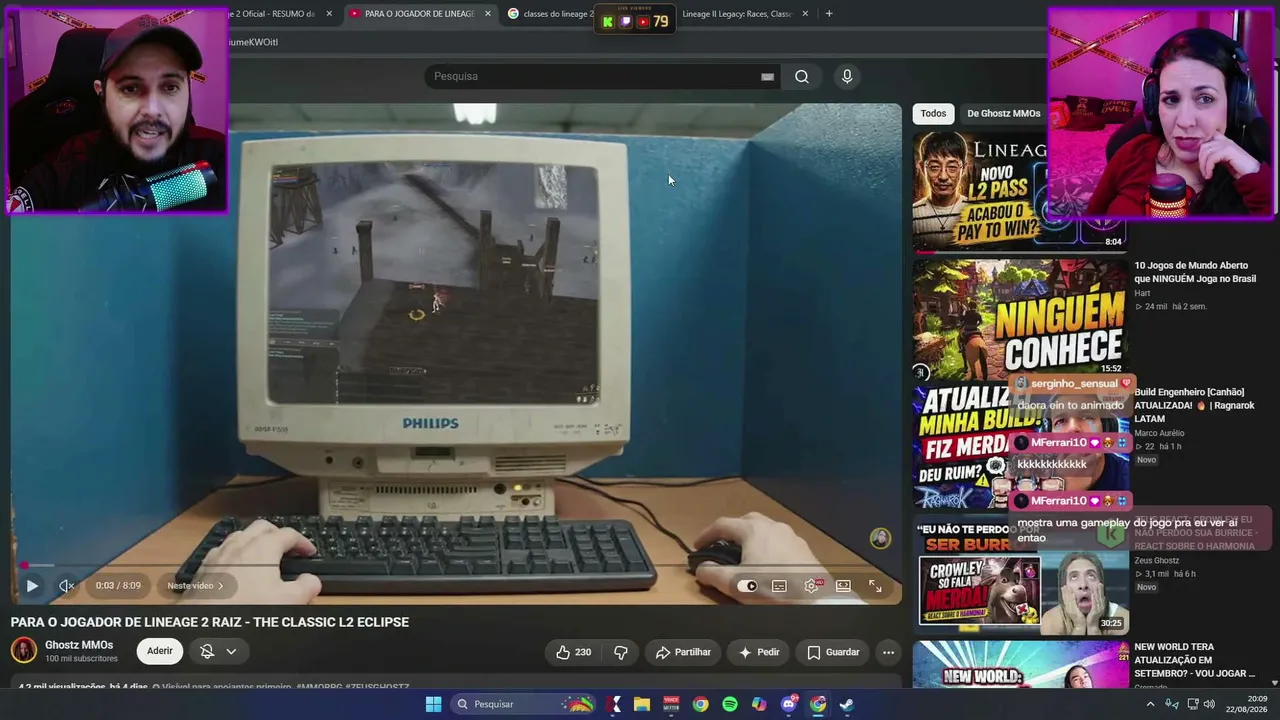Open 'Build Engenheiro [Canhão]' video title
Image resolution: width=1280 pixels, height=720 pixels.
point(1196,405)
